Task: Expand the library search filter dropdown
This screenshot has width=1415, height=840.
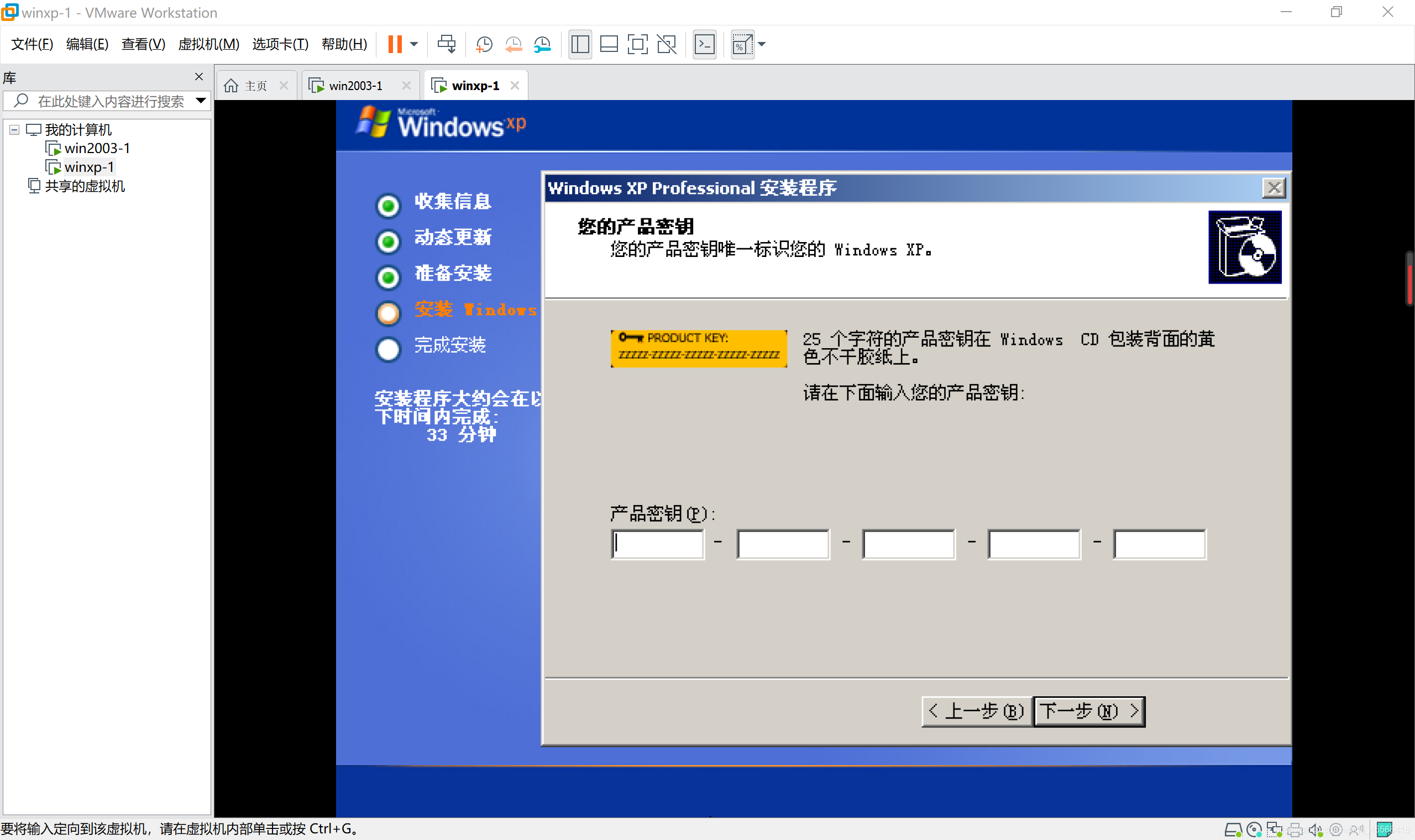Action: click(200, 101)
